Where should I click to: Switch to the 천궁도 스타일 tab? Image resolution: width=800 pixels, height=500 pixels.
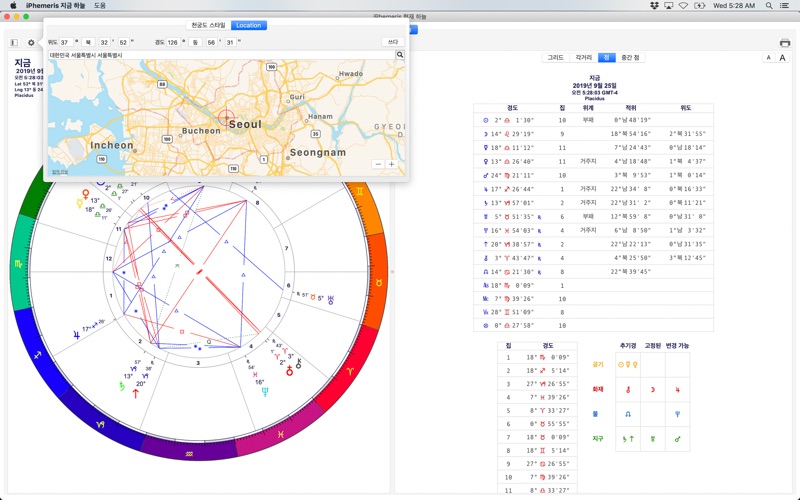point(209,25)
